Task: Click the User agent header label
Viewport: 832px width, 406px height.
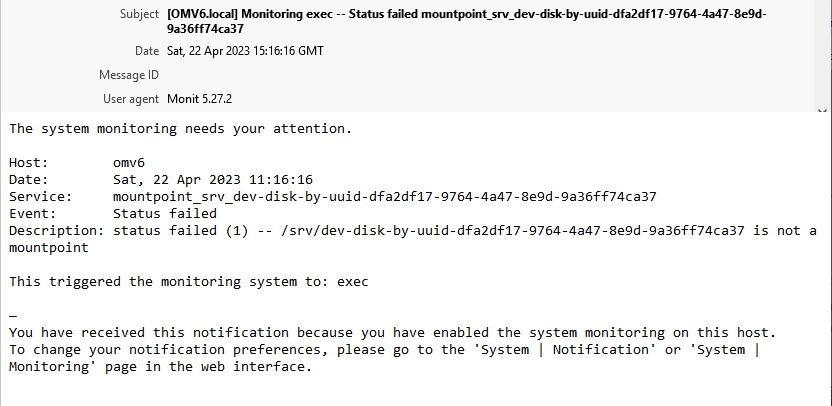Action: 130,99
